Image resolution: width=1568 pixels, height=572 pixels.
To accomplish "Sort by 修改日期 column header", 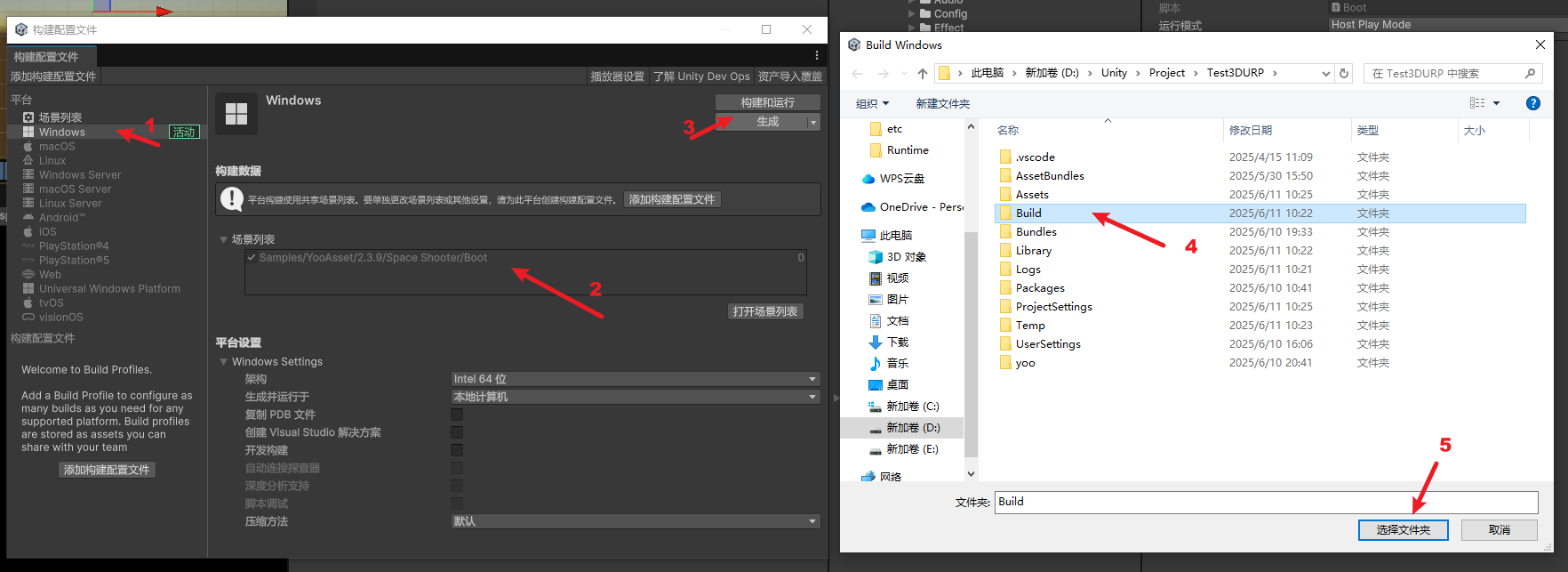I will coord(1285,131).
